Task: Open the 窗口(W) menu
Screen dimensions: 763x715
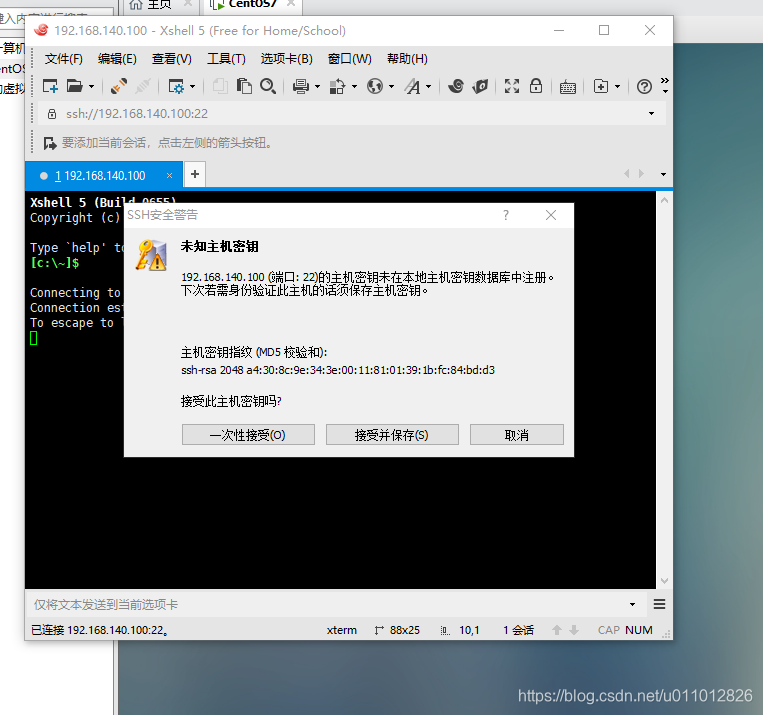Action: tap(349, 59)
